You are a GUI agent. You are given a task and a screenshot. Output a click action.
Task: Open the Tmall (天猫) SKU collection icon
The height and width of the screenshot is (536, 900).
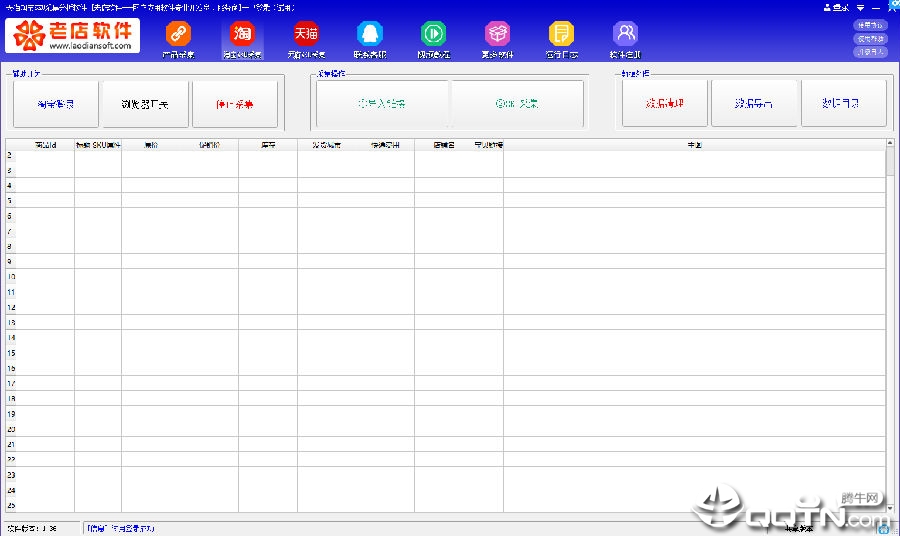pos(306,34)
